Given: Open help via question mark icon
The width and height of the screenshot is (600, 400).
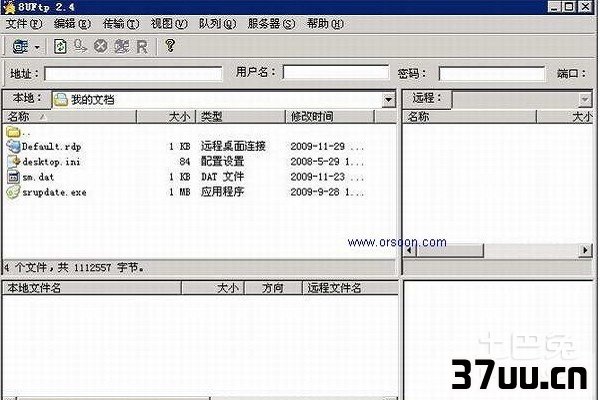Looking at the screenshot, I should tap(170, 46).
